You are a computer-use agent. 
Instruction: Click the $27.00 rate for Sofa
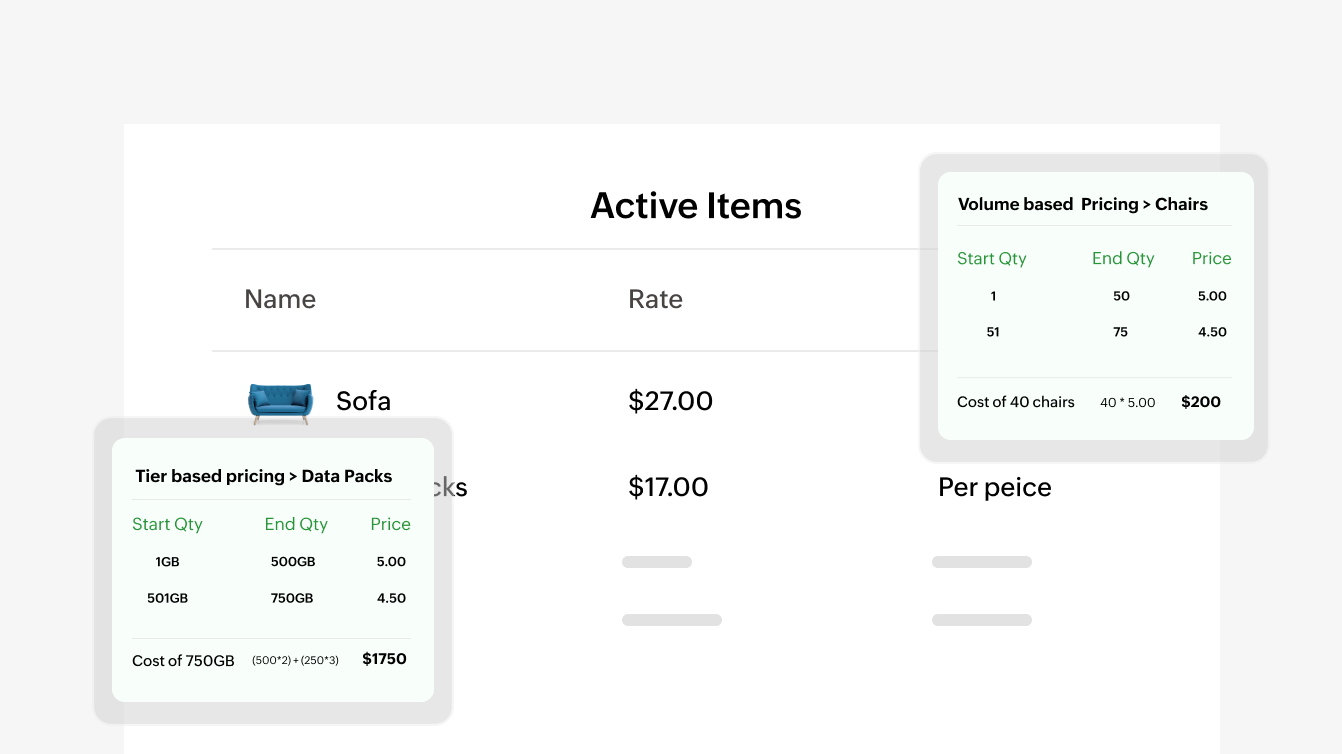670,401
